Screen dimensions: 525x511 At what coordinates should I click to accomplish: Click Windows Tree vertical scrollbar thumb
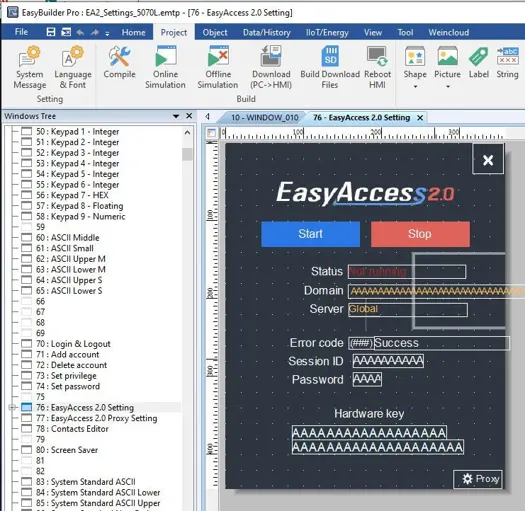pos(188,154)
